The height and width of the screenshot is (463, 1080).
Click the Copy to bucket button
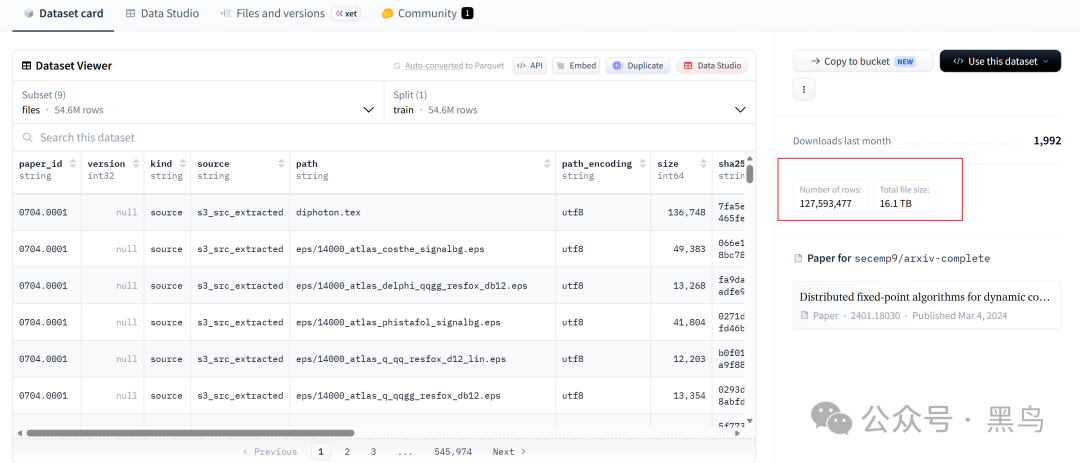tap(863, 61)
